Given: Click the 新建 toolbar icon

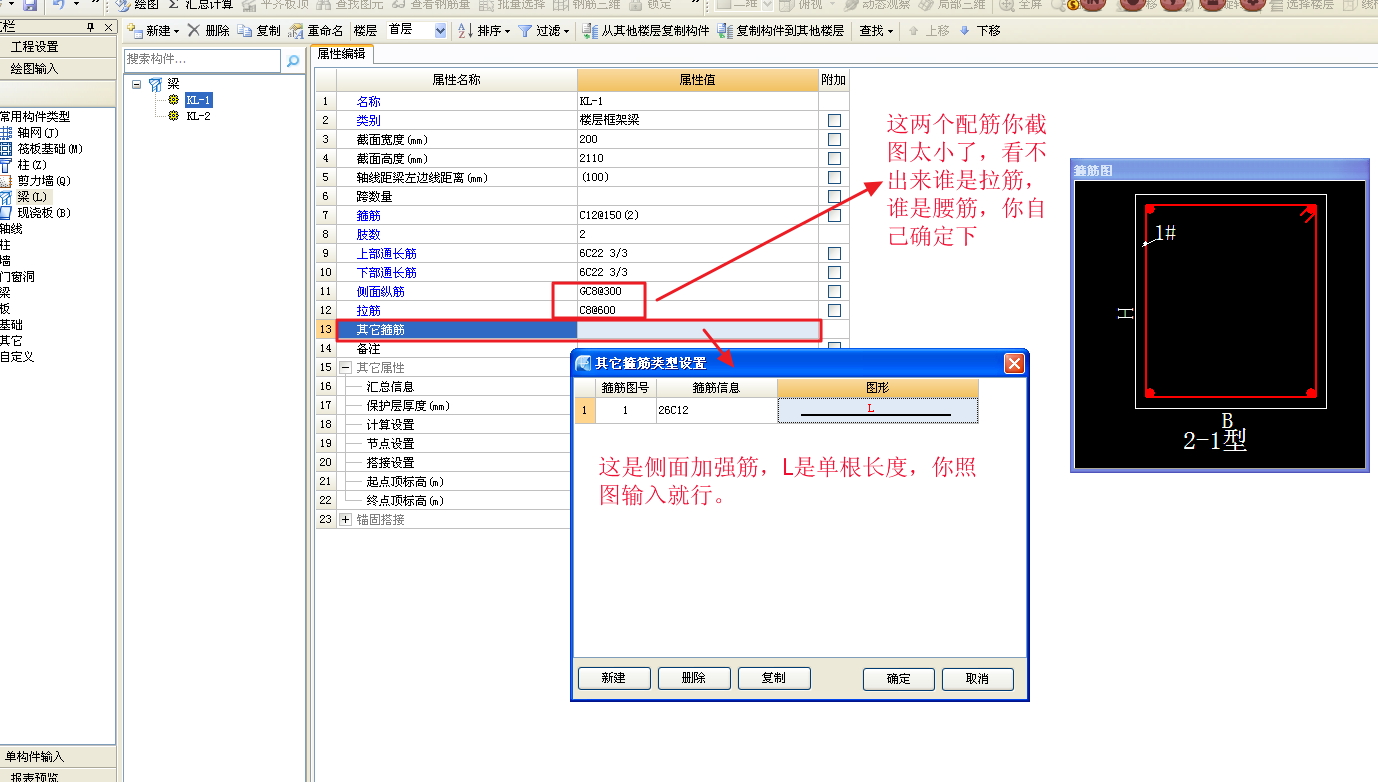Looking at the screenshot, I should [135, 31].
